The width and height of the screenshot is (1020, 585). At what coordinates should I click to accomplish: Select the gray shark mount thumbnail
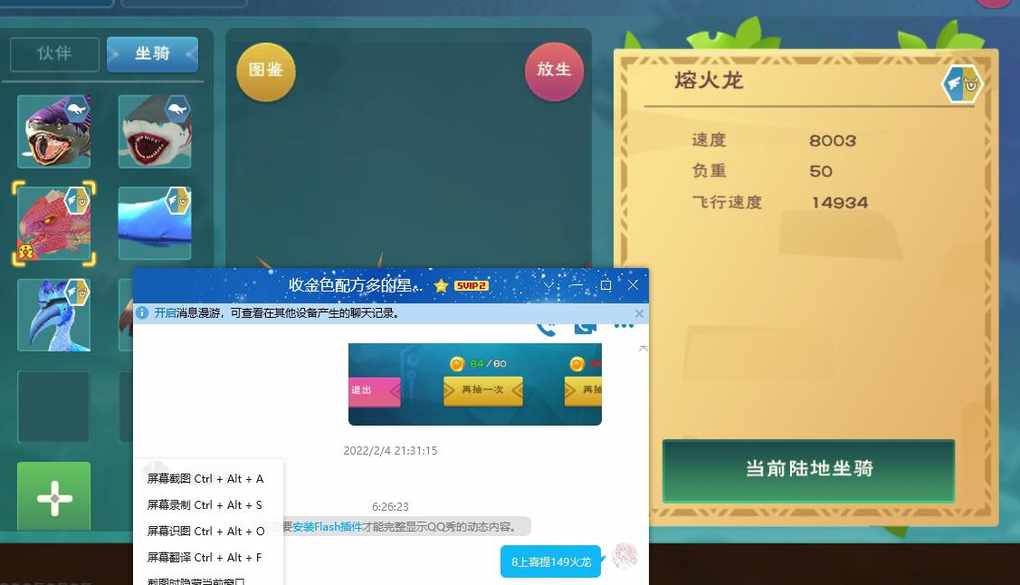(154, 131)
